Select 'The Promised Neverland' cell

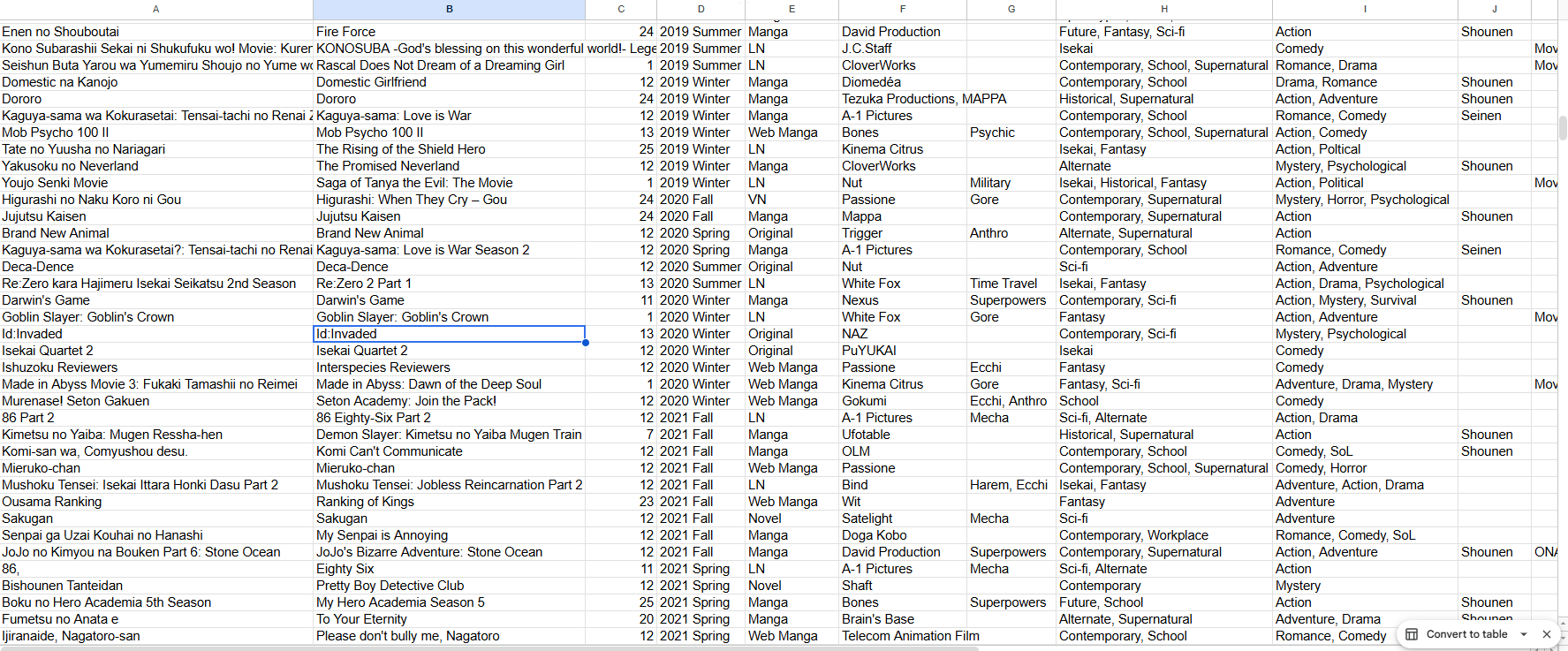(x=449, y=166)
